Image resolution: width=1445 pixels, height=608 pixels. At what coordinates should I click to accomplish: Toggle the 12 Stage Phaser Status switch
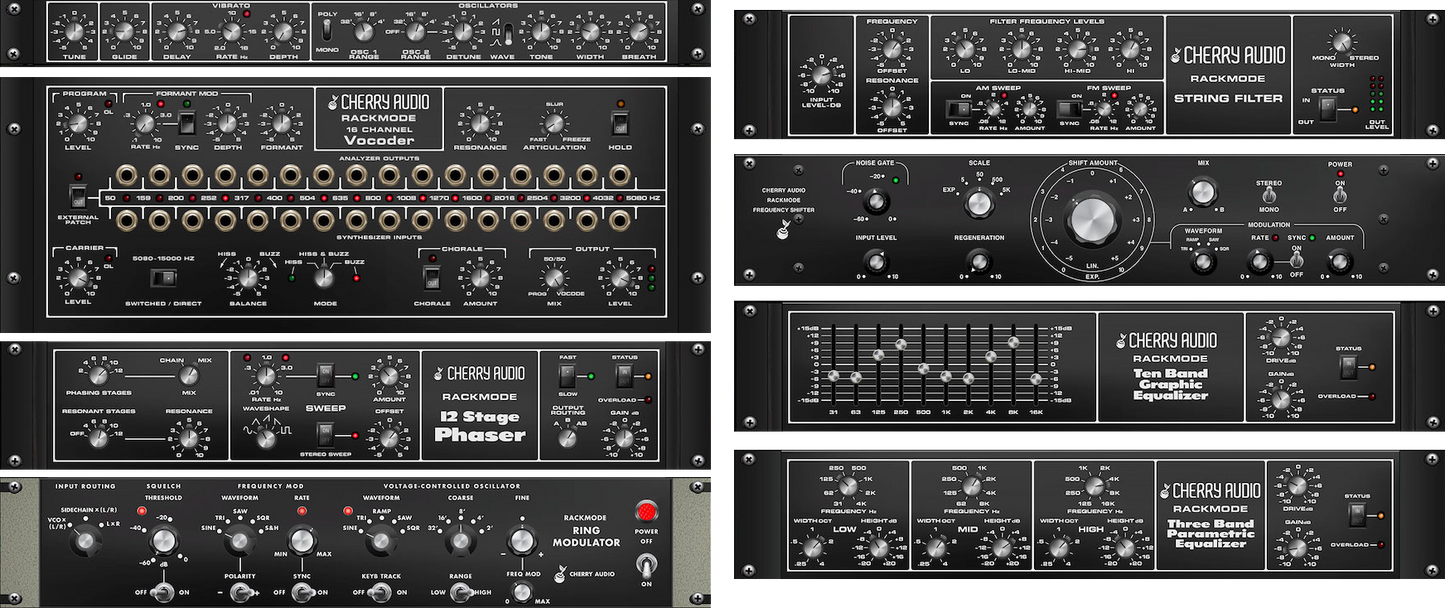pyautogui.click(x=623, y=377)
